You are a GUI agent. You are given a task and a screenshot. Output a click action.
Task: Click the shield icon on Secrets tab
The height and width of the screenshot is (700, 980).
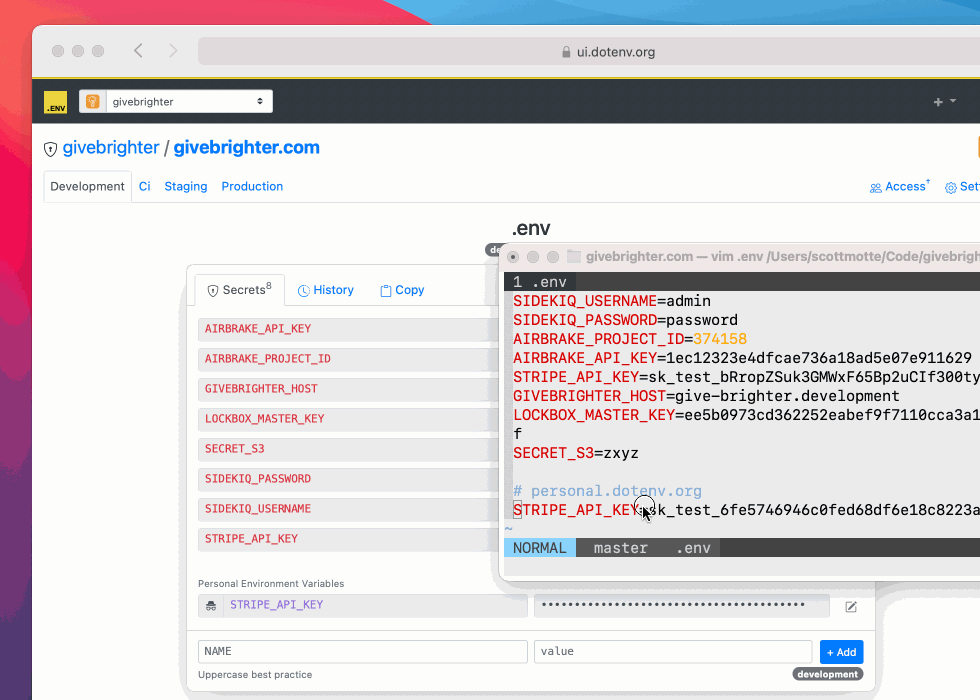click(x=212, y=291)
